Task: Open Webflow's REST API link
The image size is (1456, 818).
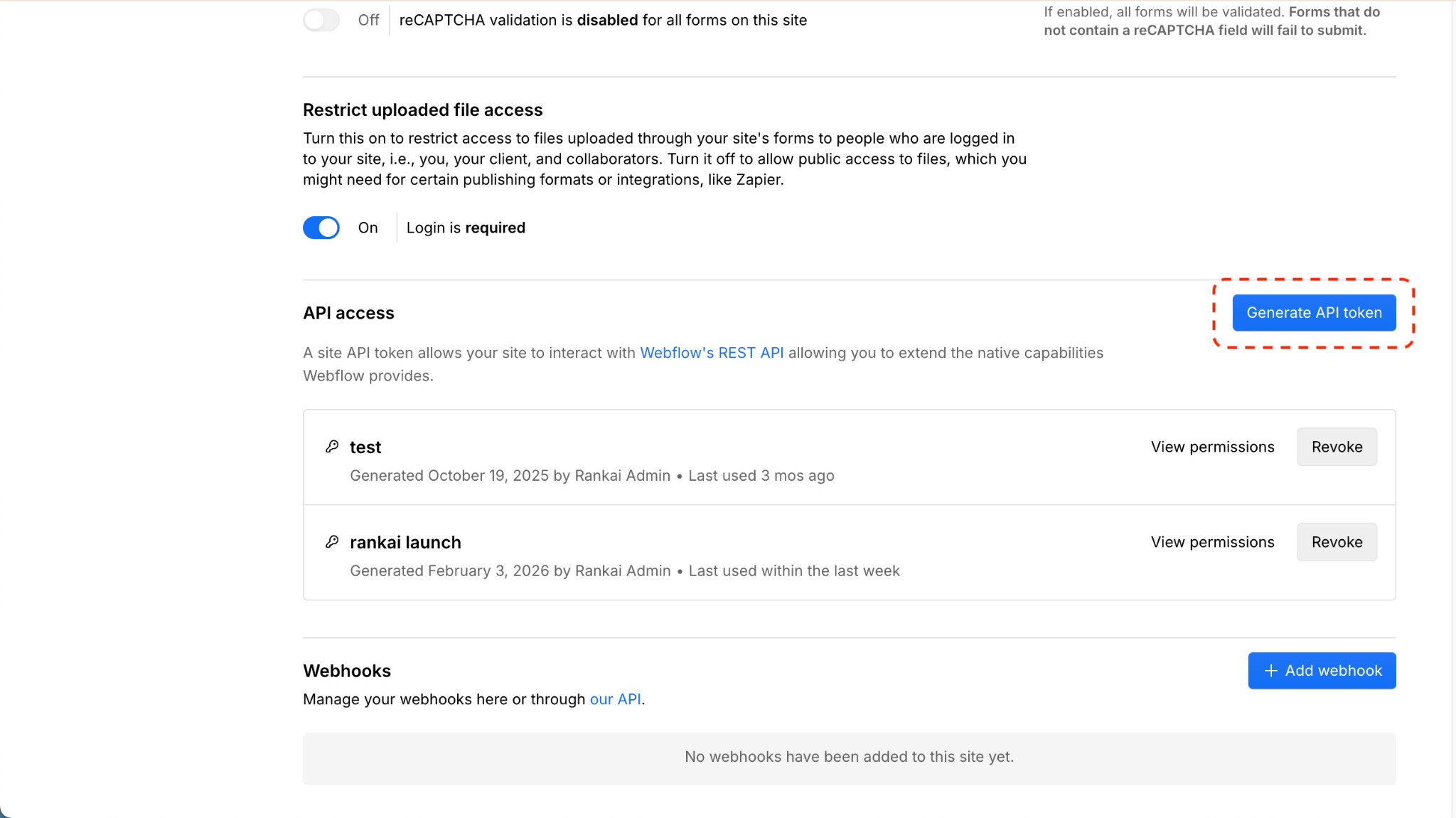Action: click(711, 352)
